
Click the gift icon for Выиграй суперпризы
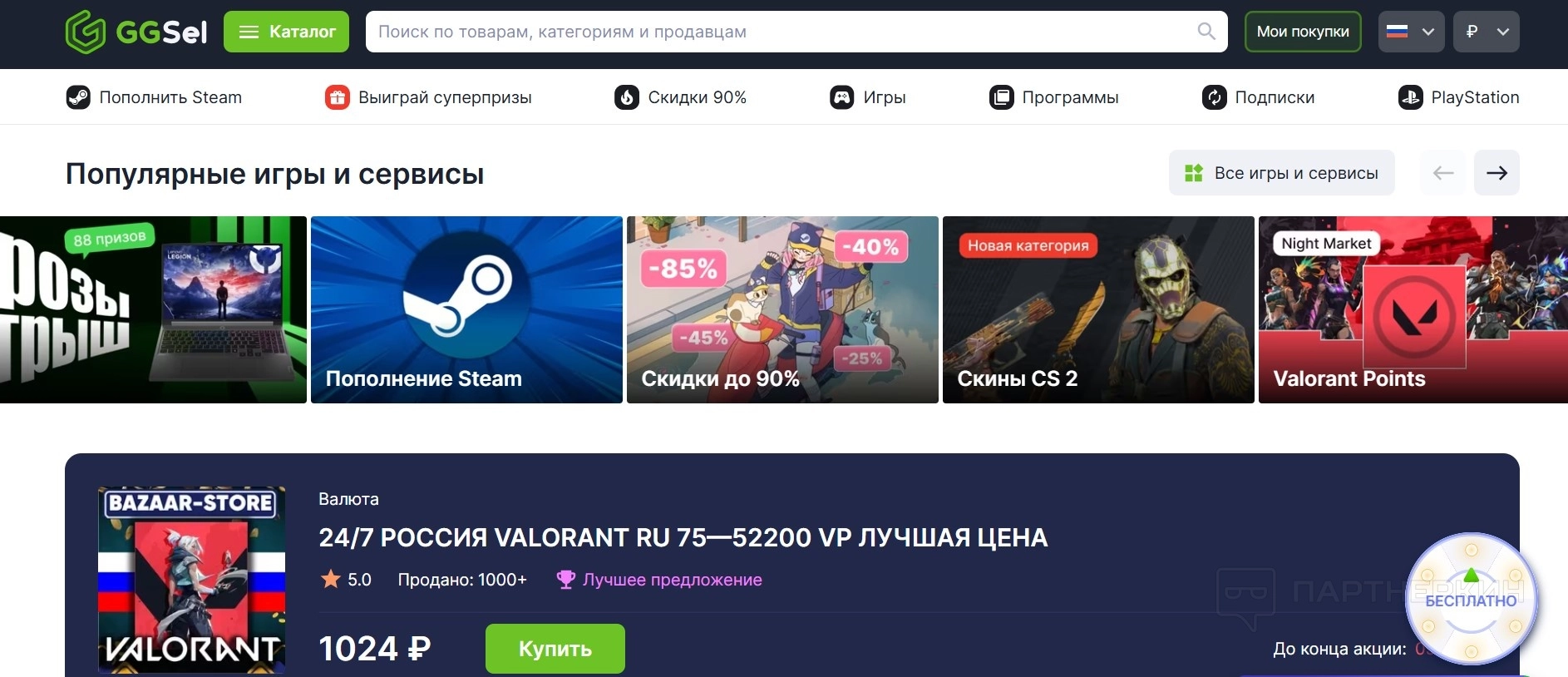[337, 97]
